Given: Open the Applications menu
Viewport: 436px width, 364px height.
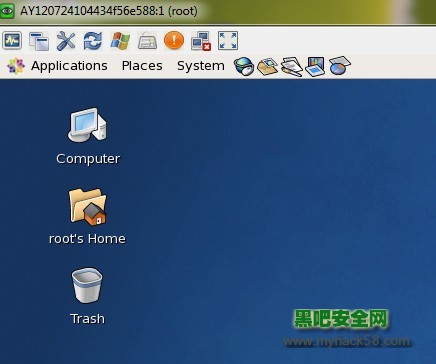Looking at the screenshot, I should 69,66.
